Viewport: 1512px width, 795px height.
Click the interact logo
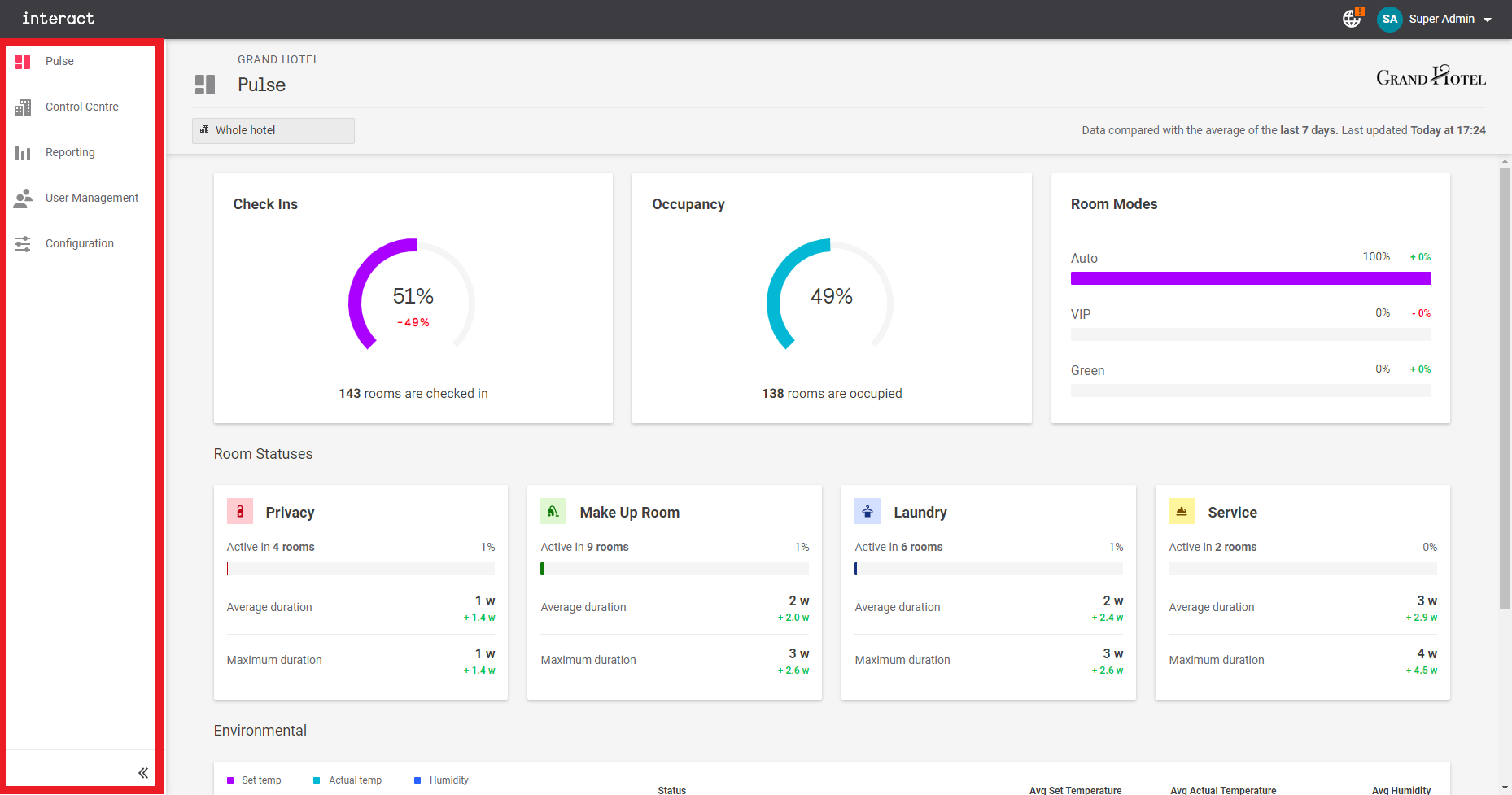58,18
